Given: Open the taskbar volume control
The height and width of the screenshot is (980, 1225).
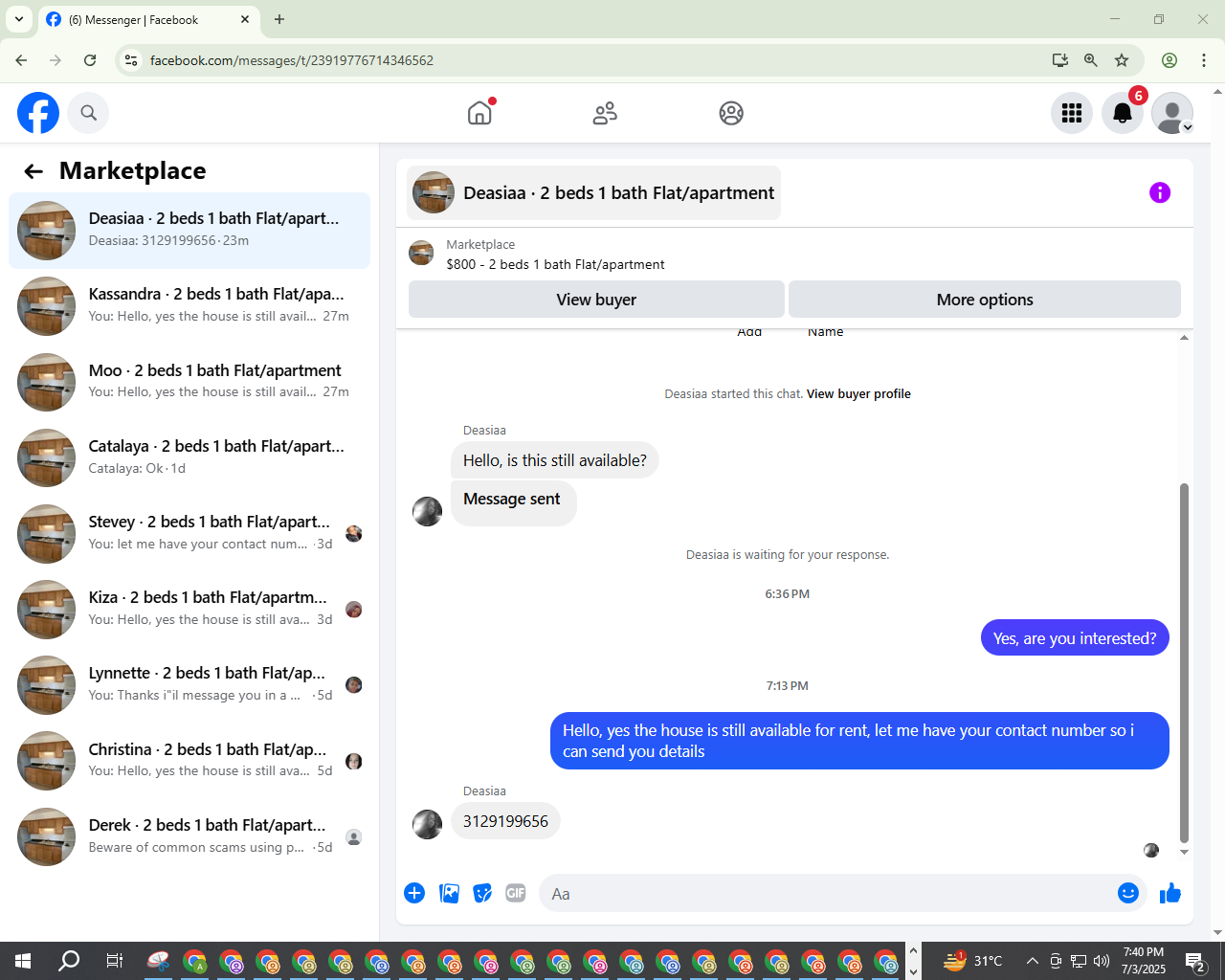Looking at the screenshot, I should 1102,961.
